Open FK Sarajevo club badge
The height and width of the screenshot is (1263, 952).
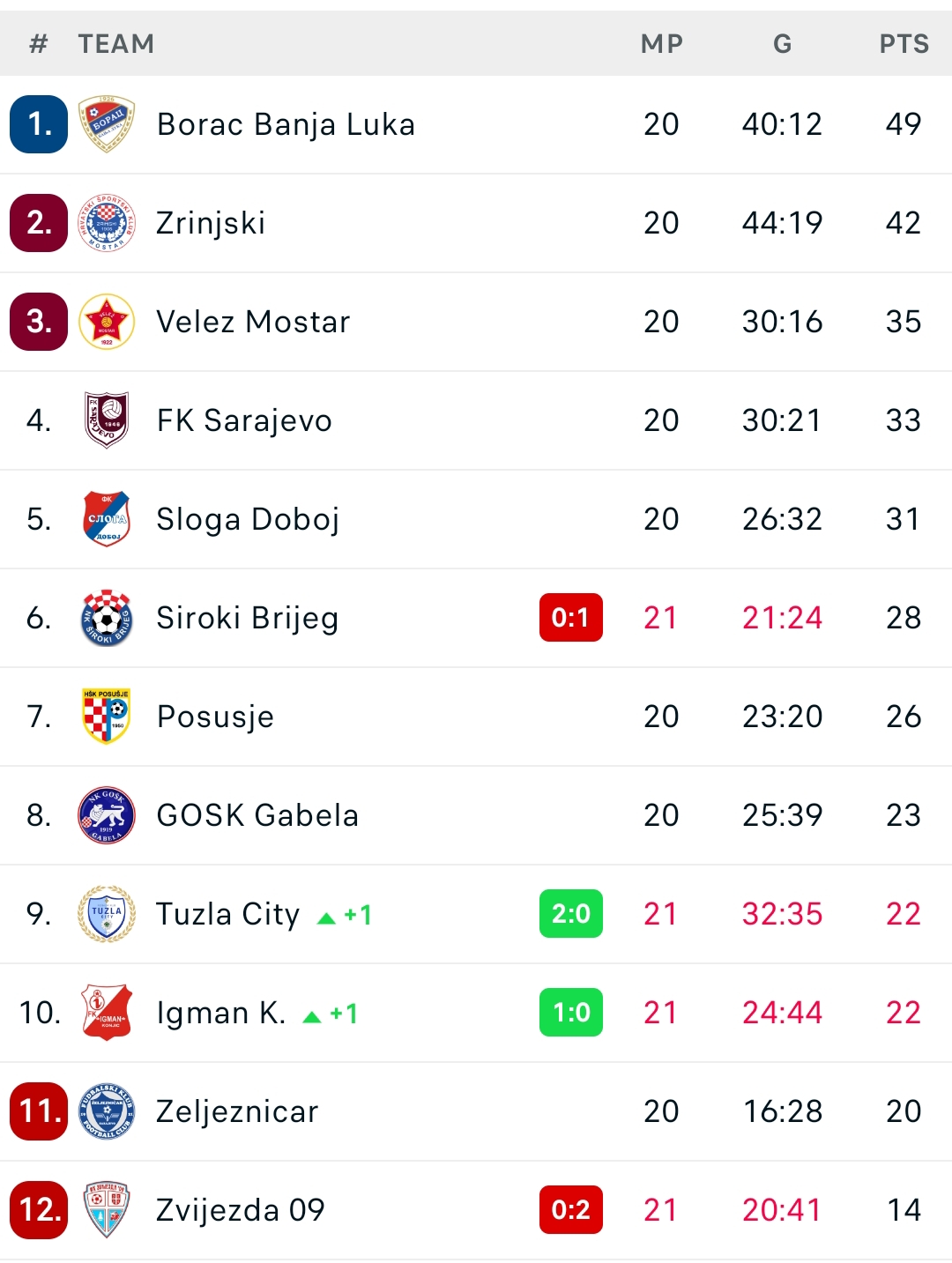(x=107, y=420)
